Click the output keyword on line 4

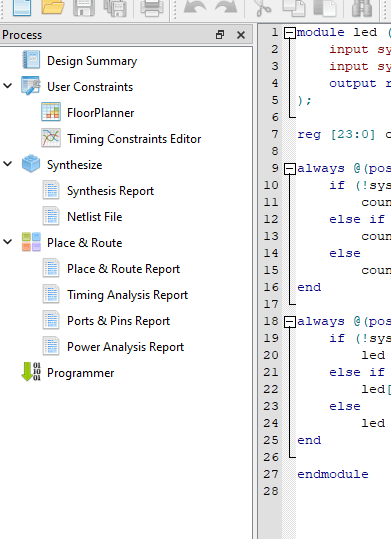353,84
